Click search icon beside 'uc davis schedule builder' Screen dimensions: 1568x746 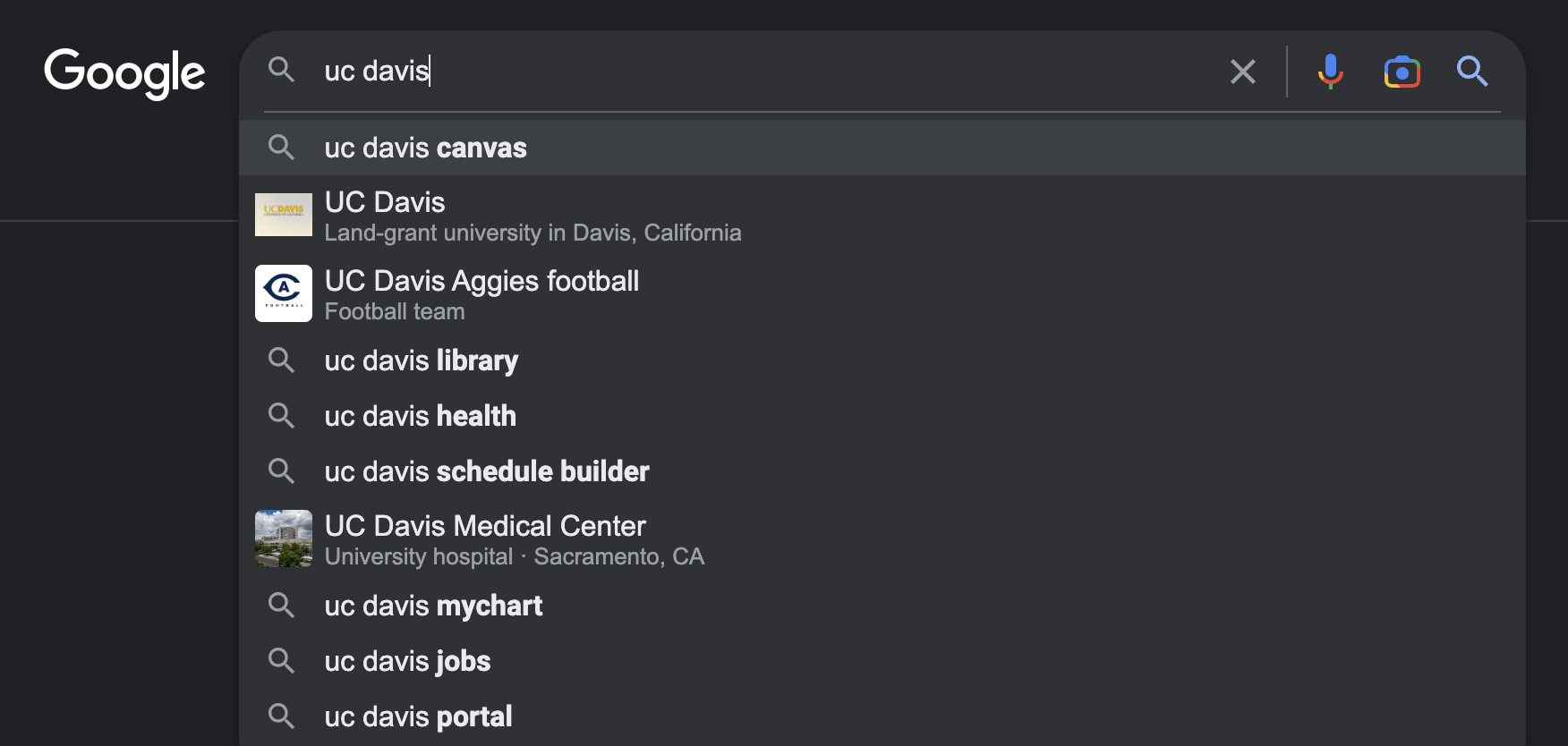coord(282,470)
